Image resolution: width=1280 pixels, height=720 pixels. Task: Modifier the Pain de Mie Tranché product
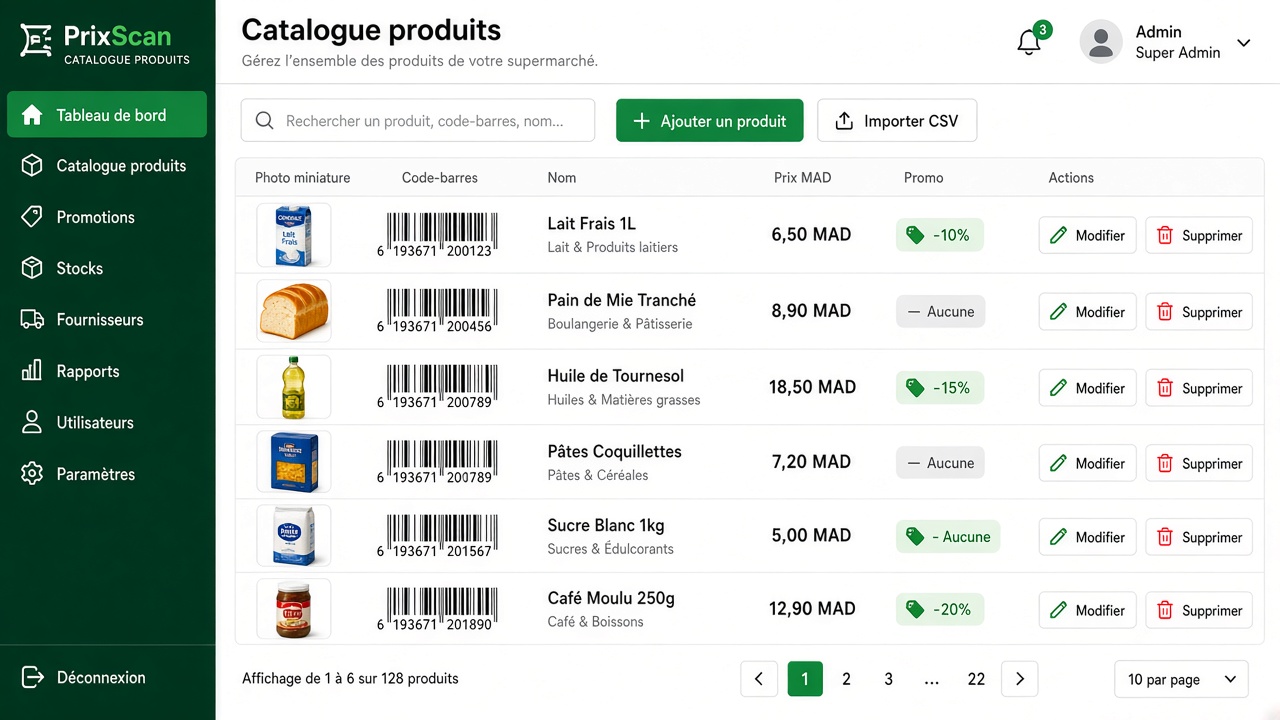[x=1088, y=312]
